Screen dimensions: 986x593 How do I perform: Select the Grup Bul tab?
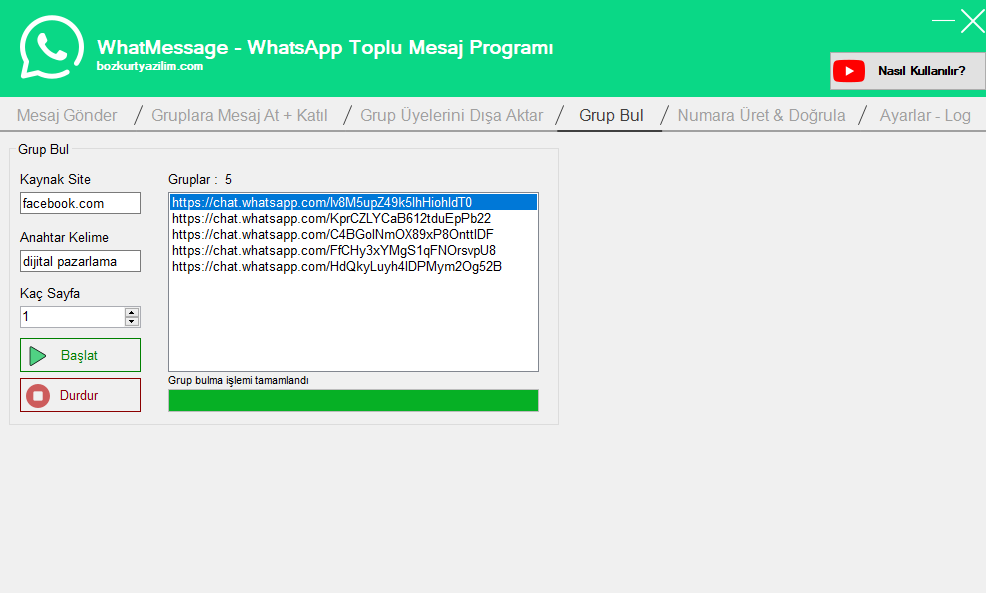[611, 116]
